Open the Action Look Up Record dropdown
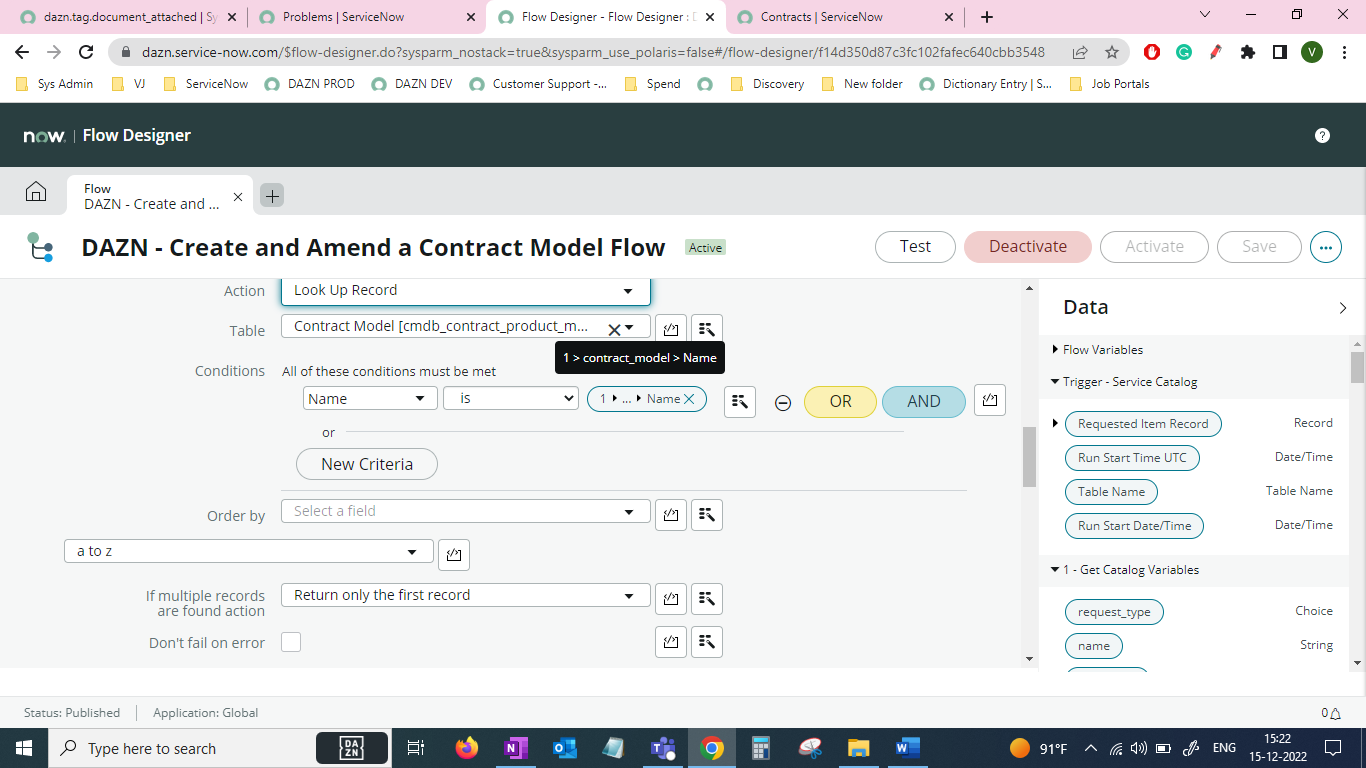Screen dimensions: 1366x768 (466, 291)
